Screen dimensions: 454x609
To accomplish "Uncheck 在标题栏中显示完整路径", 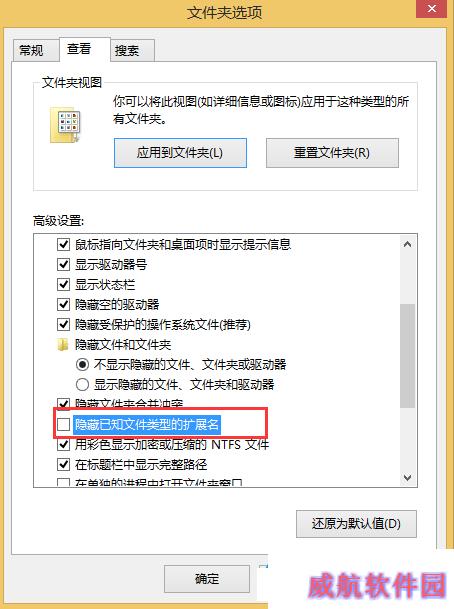I will 63,464.
